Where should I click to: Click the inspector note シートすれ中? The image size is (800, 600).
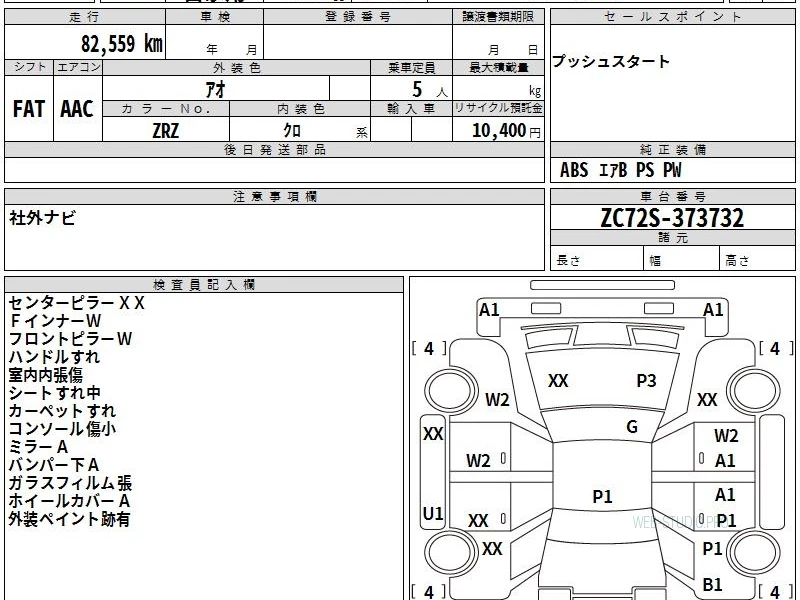coord(55,393)
